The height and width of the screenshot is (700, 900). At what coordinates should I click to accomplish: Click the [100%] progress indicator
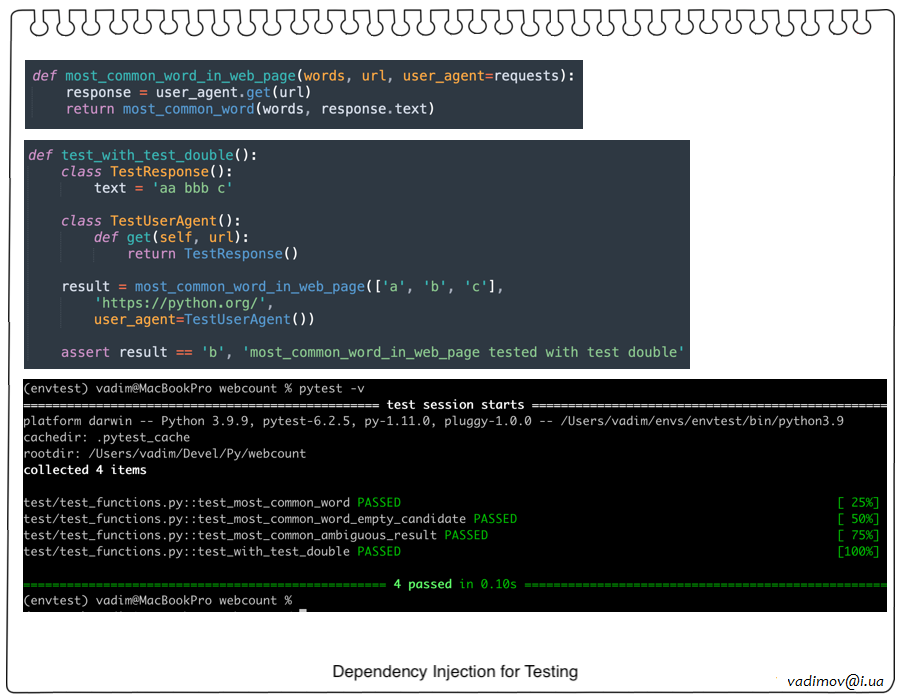859,551
